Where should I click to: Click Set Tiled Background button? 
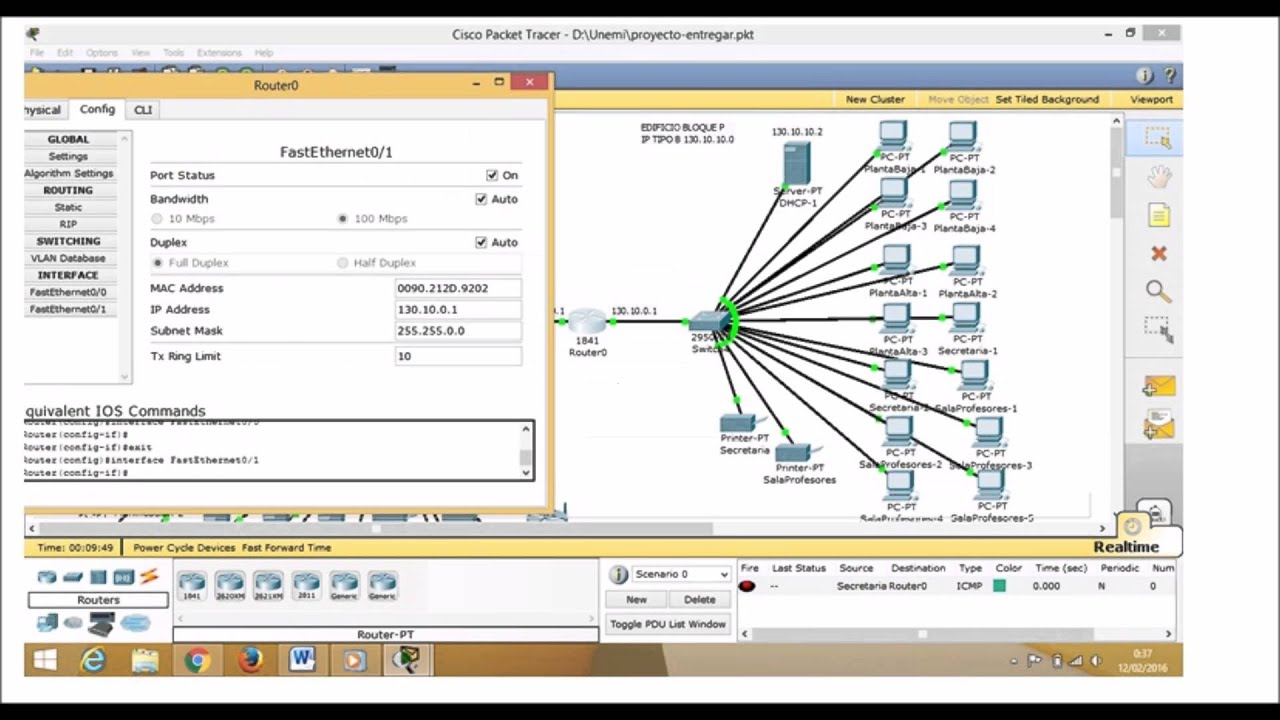(1047, 99)
